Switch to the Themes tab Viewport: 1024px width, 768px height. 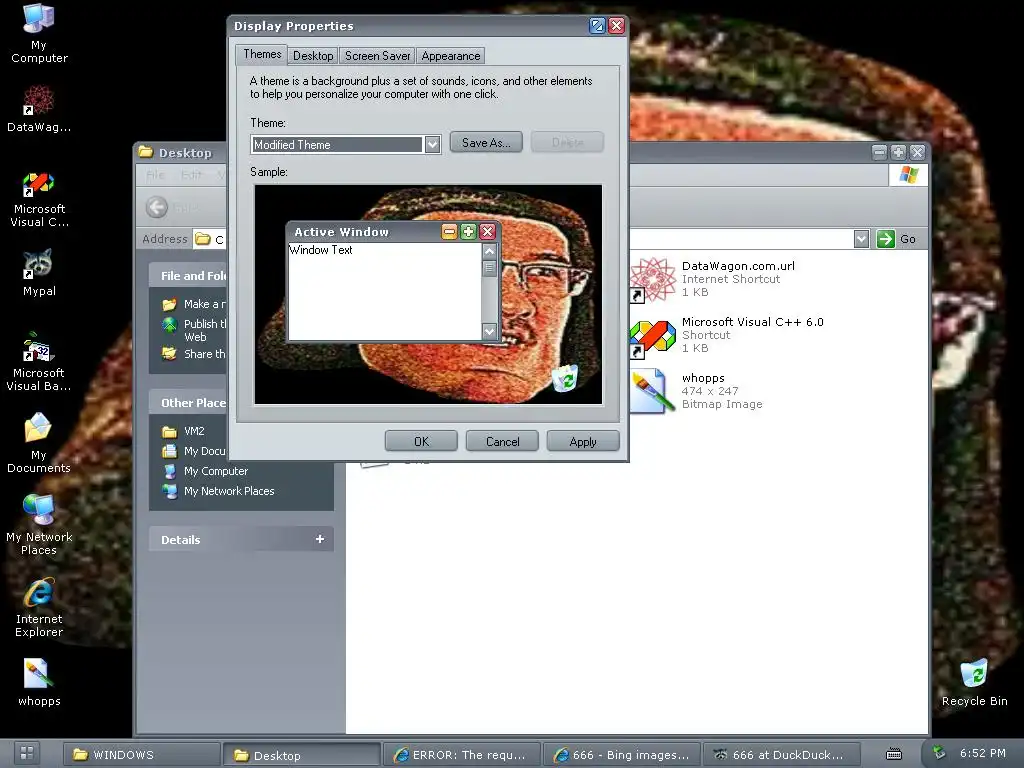[262, 54]
